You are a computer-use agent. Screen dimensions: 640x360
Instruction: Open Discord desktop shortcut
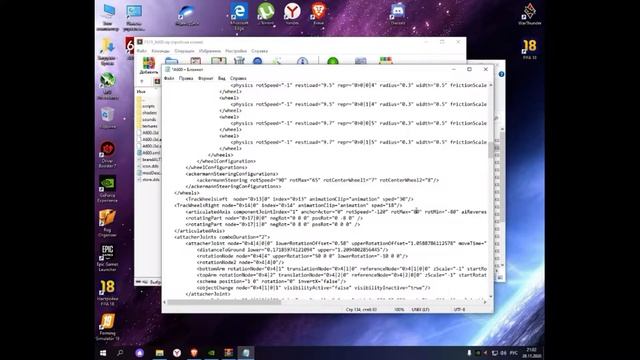[x=398, y=14]
